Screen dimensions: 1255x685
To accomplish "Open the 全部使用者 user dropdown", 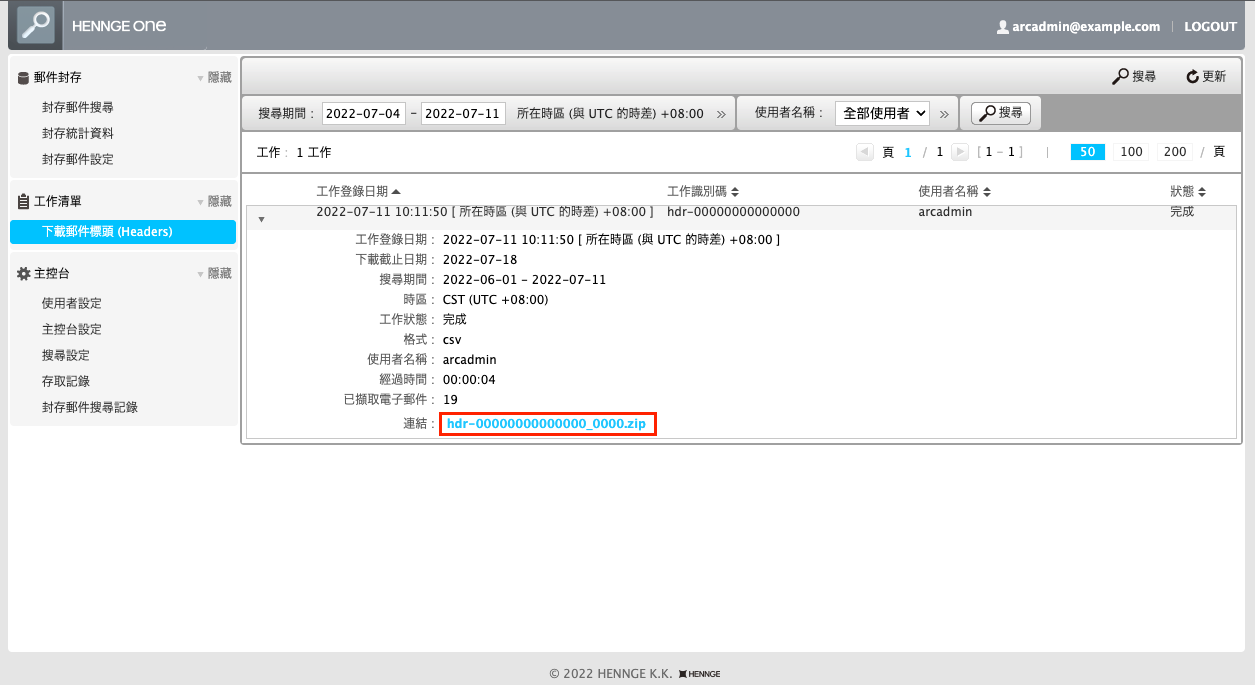I will 883,113.
